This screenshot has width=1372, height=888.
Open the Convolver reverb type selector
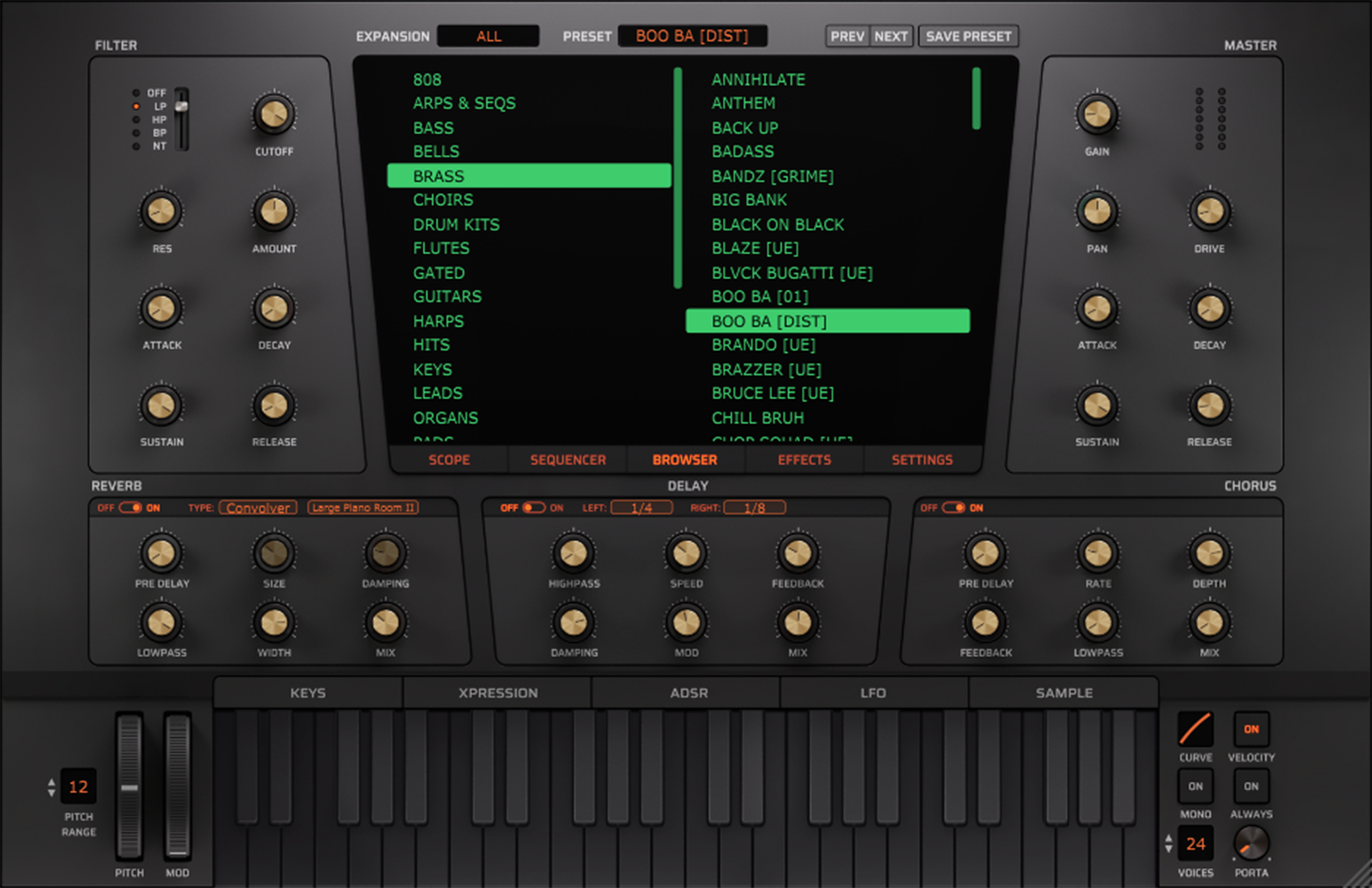tap(258, 507)
